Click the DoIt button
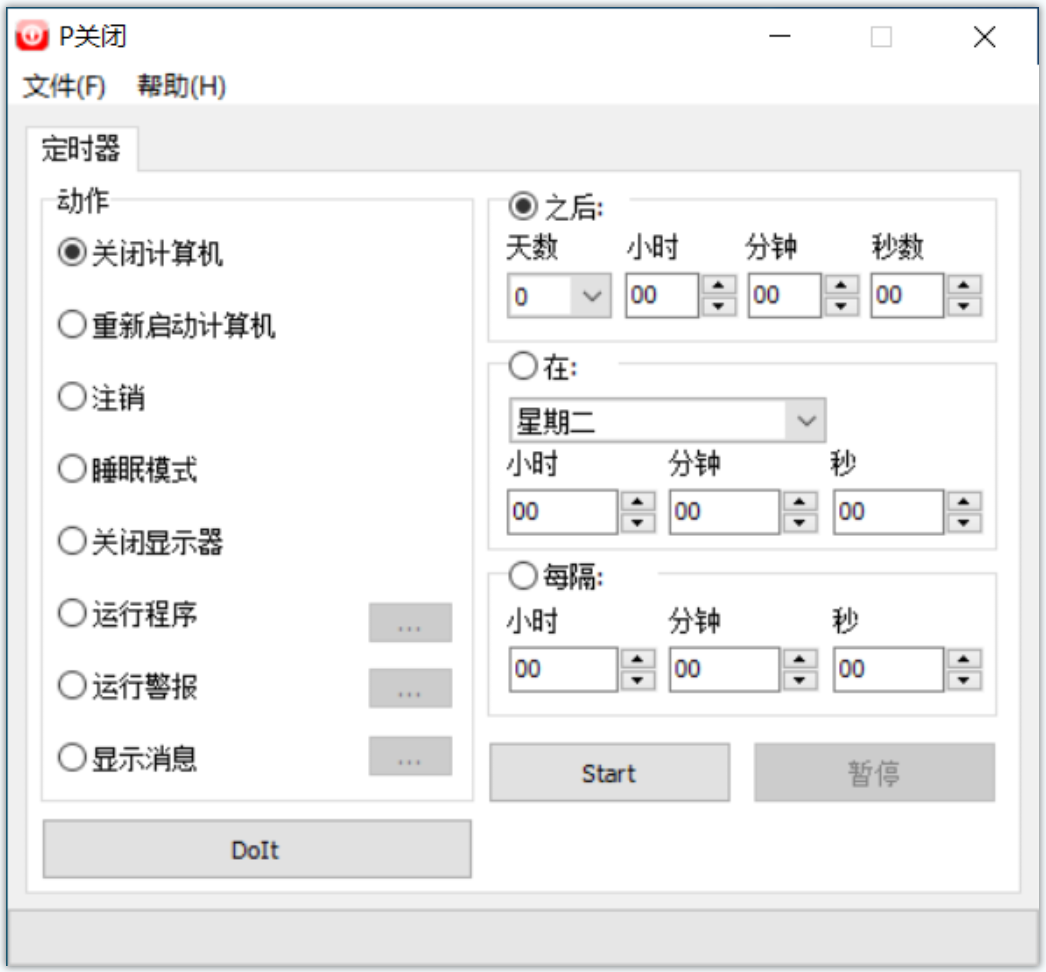 (256, 850)
